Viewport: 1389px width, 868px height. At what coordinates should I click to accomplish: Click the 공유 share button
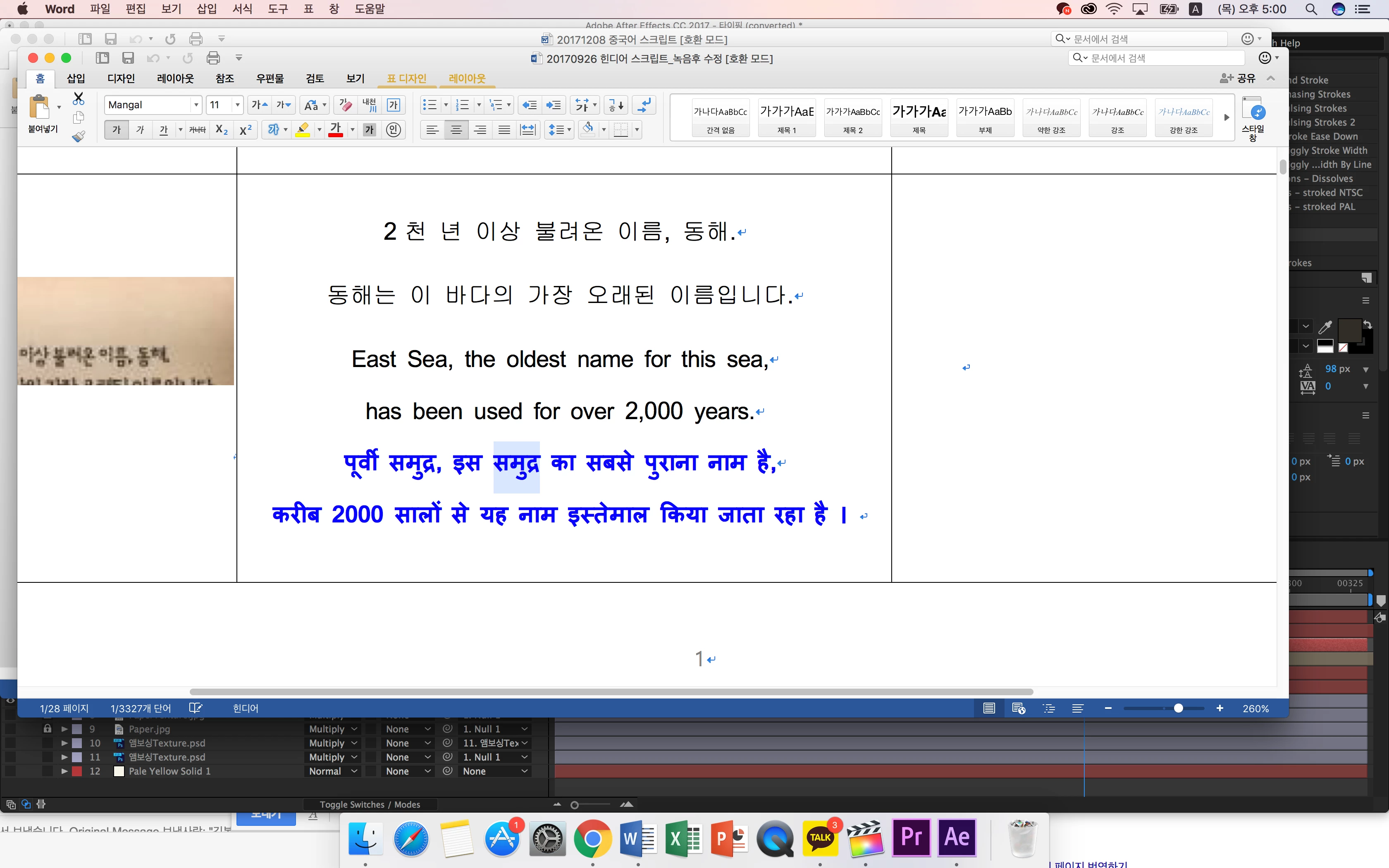pyautogui.click(x=1238, y=78)
